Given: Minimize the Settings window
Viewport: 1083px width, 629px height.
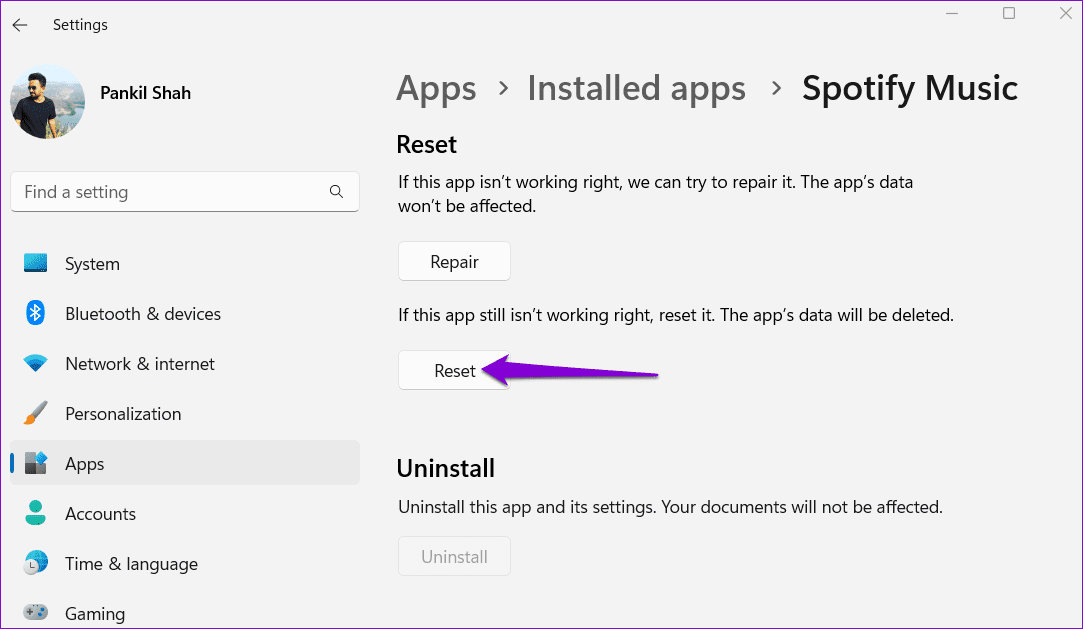Looking at the screenshot, I should tap(952, 14).
